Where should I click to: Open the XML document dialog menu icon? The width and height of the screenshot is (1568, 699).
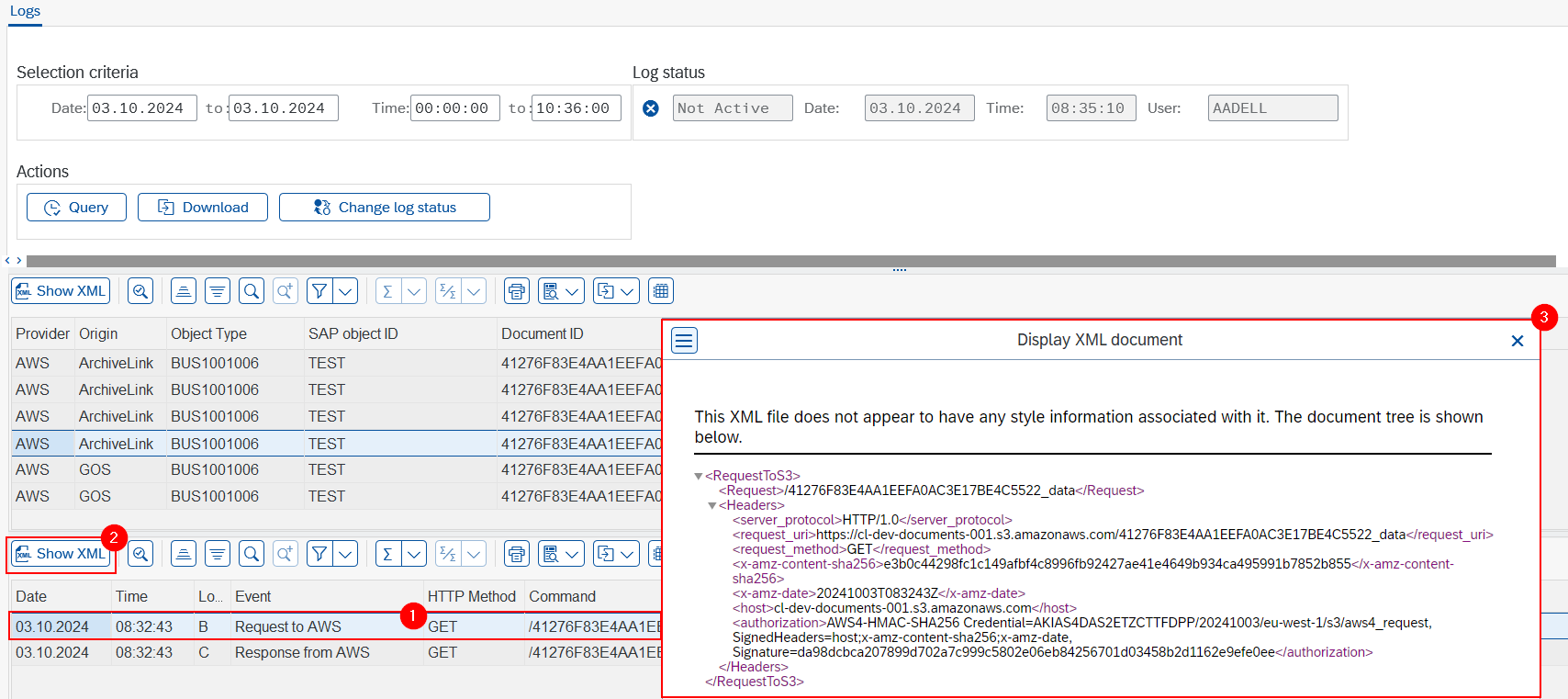(x=685, y=341)
